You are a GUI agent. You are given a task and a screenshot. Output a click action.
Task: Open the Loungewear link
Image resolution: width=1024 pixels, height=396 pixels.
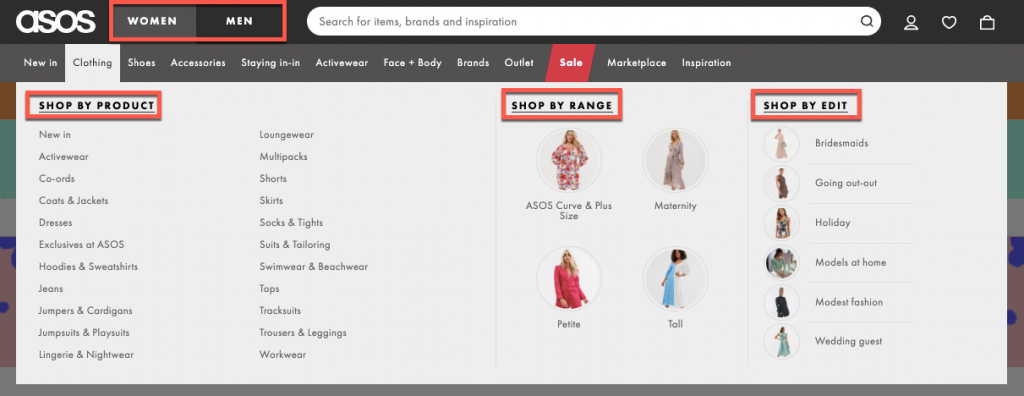(x=287, y=135)
